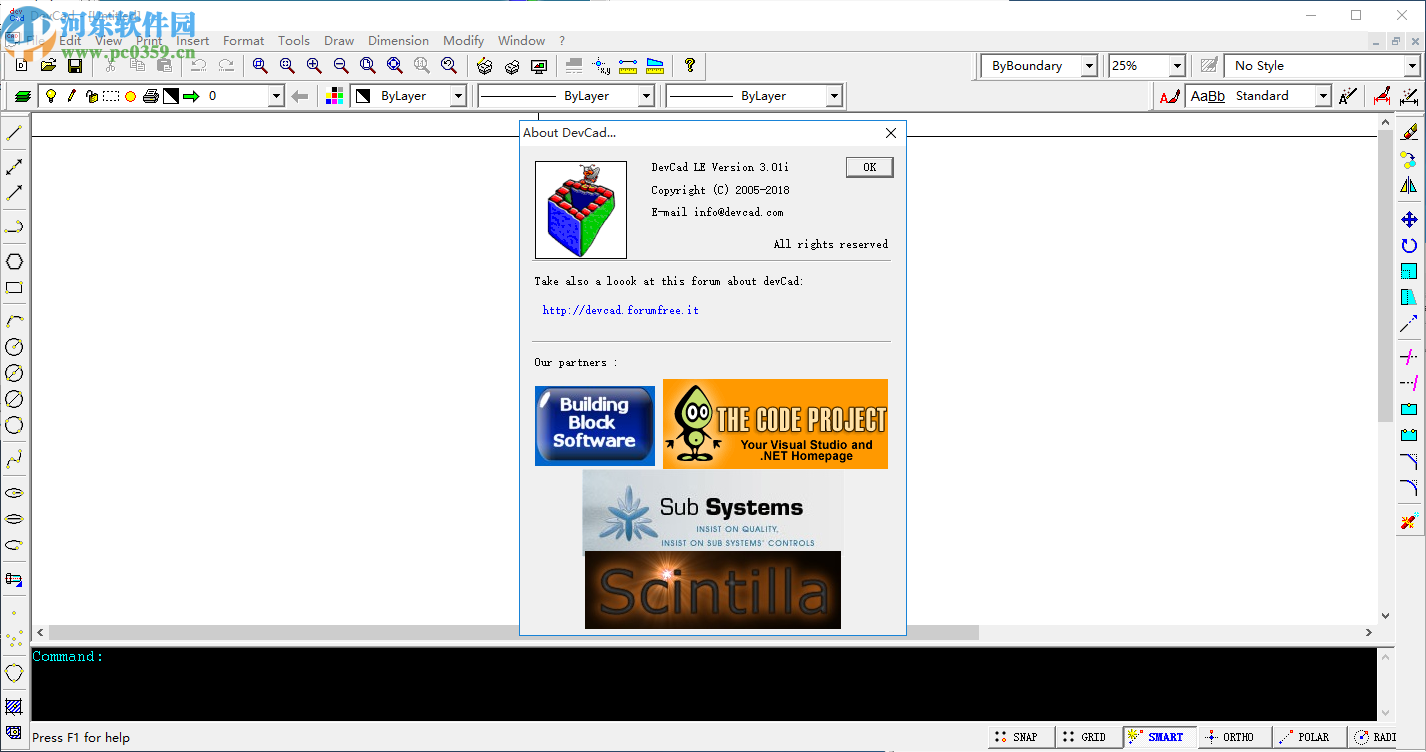This screenshot has height=752, width=1426.
Task: Expand the ByLayer color dropdown
Action: (458, 96)
